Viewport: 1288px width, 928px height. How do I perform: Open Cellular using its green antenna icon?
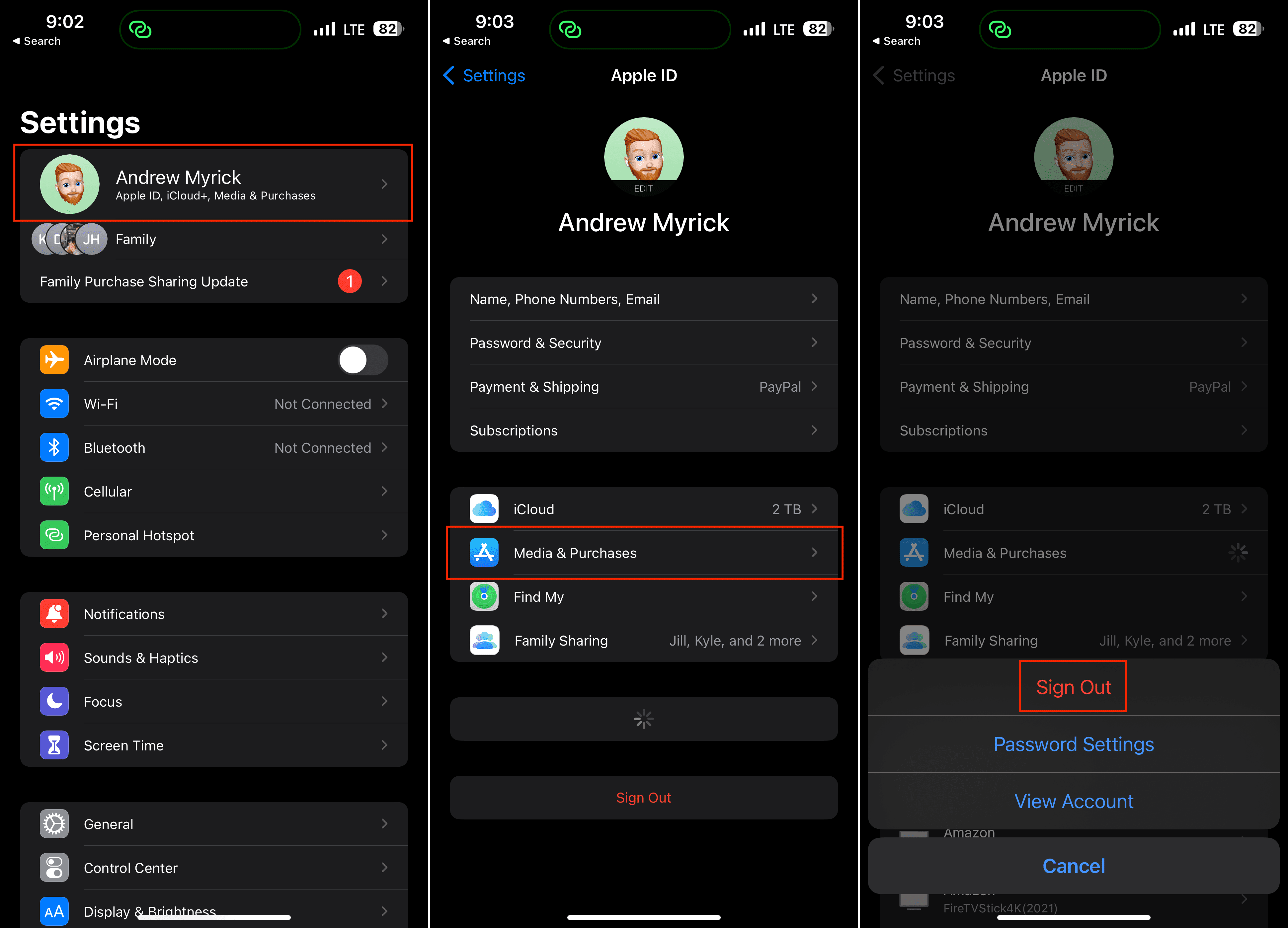point(54,491)
